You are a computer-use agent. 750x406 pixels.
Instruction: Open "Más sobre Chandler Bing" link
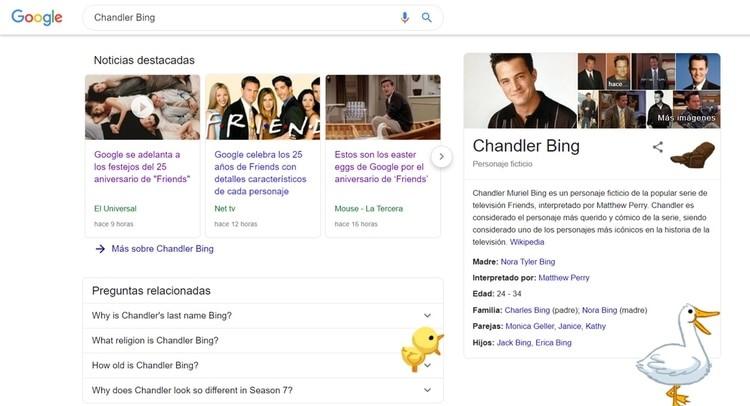(162, 249)
